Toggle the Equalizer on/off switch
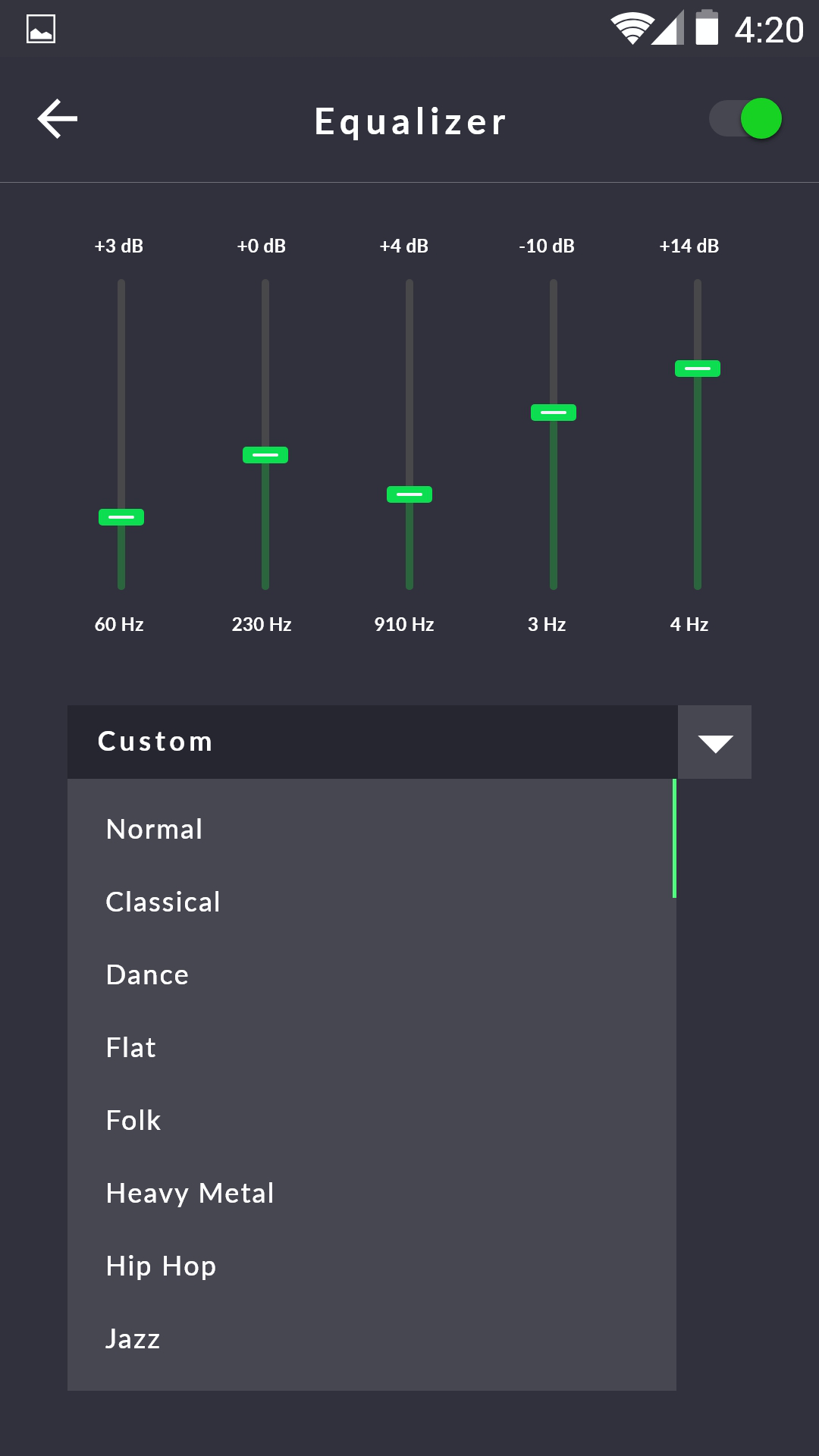Screen dimensions: 819x1456 [x=746, y=119]
